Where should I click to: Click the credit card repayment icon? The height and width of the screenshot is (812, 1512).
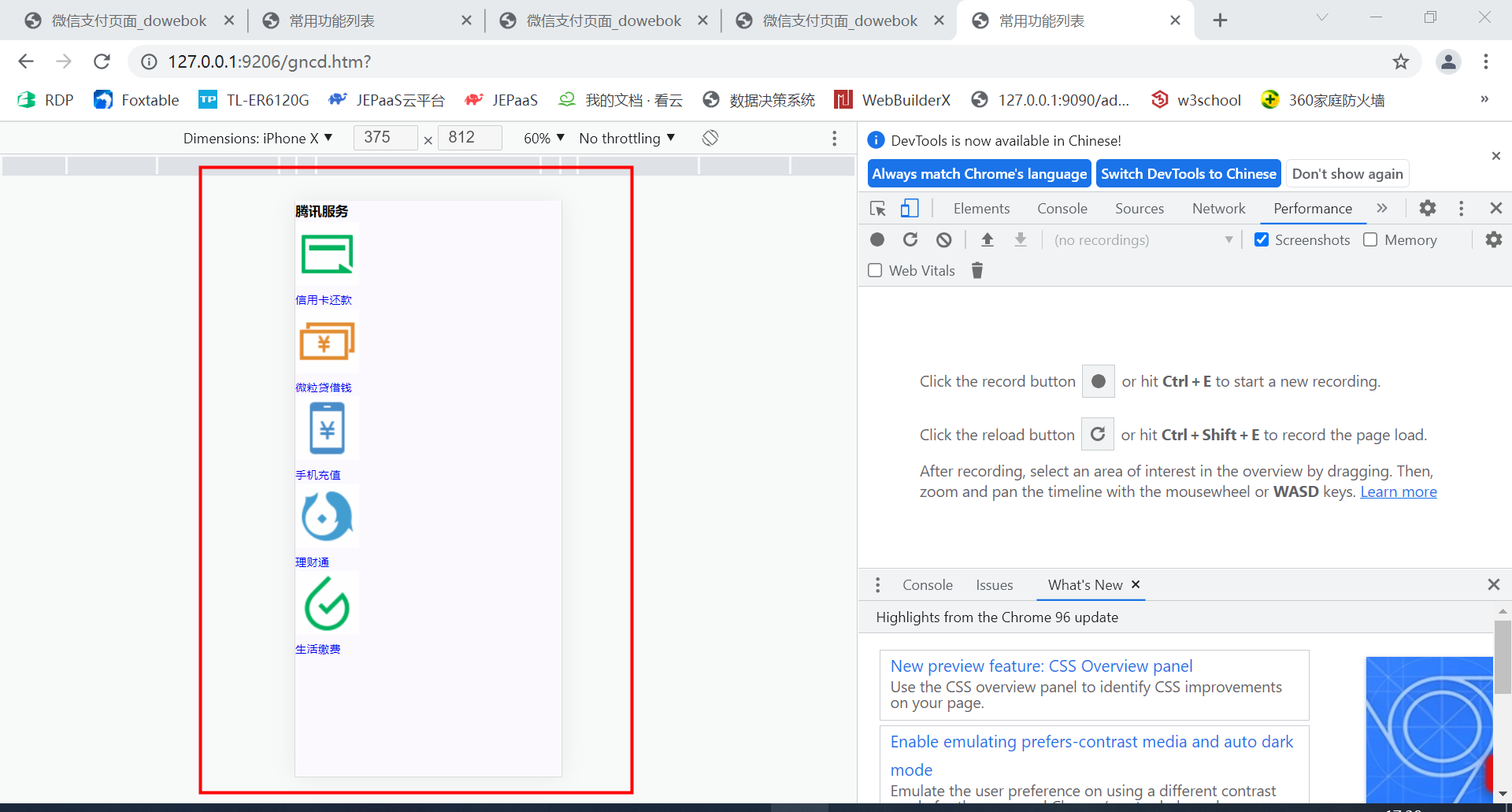tap(327, 254)
